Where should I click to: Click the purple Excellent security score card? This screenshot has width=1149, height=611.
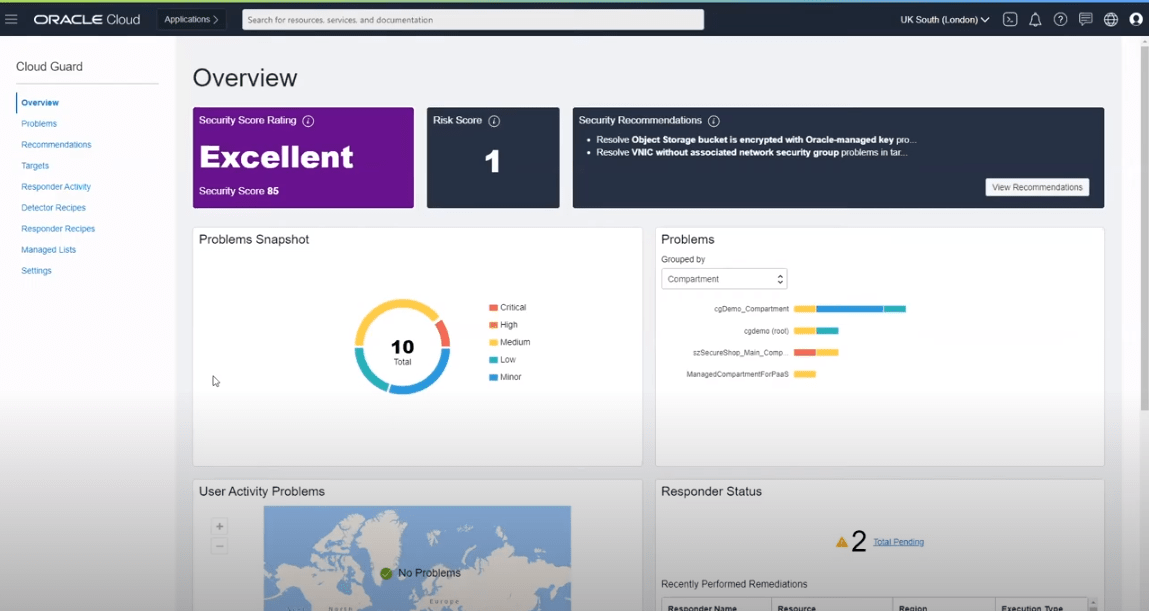pos(303,158)
